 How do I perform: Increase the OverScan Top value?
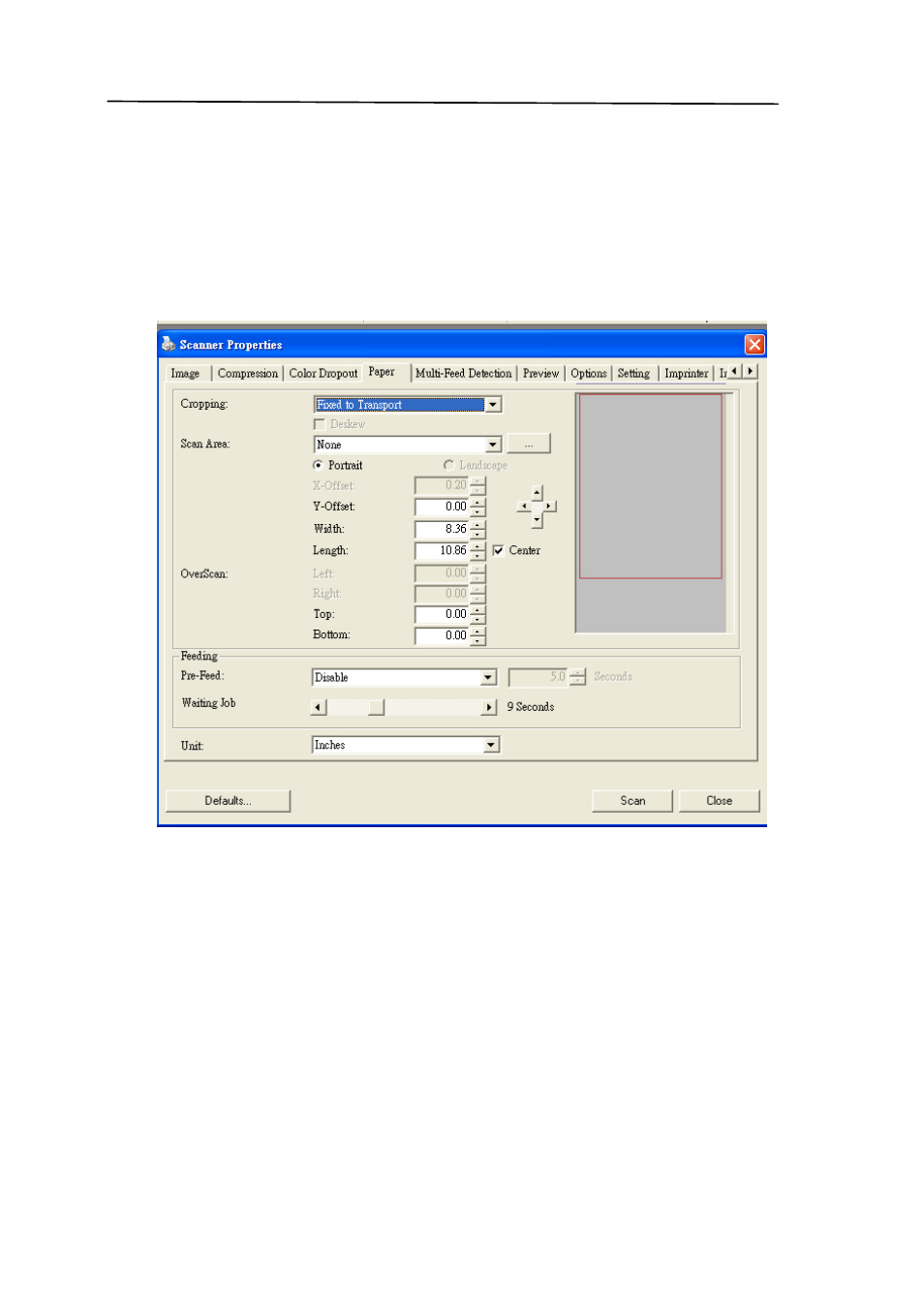[477, 609]
